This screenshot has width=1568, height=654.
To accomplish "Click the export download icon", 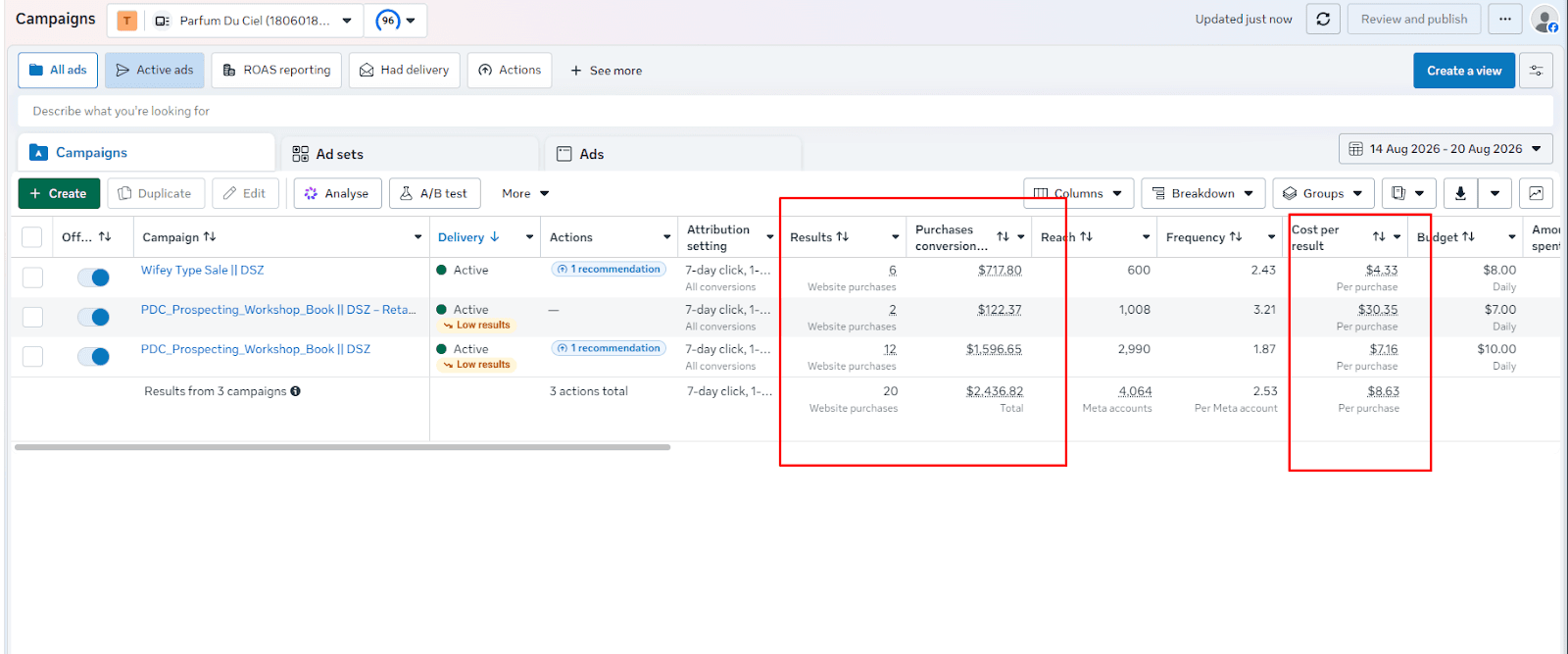I will pyautogui.click(x=1459, y=193).
